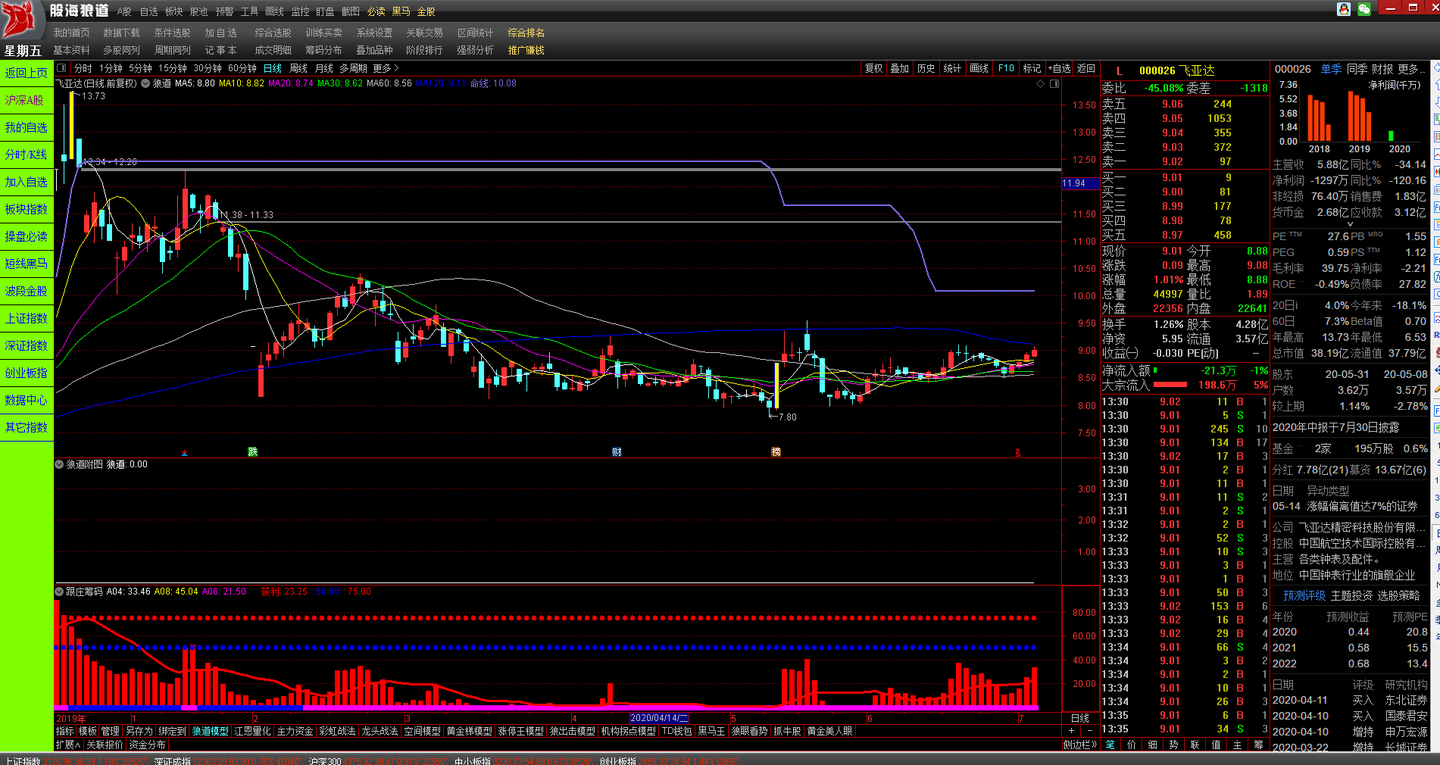Image resolution: width=1440 pixels, height=765 pixels.
Task: Click the round icon beside 跟庄筹码
Action: (59, 591)
